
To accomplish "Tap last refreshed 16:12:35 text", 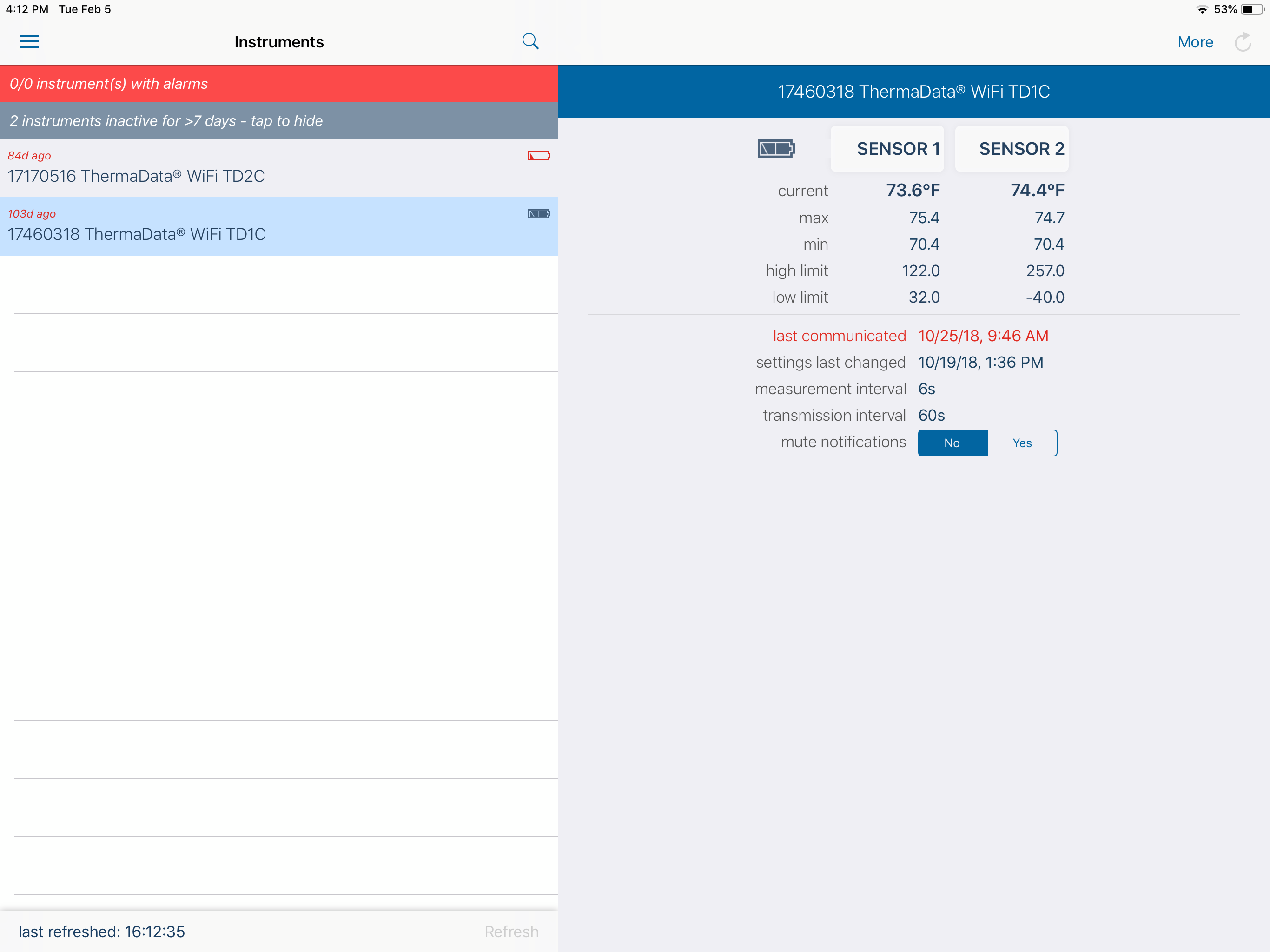I will tap(102, 932).
